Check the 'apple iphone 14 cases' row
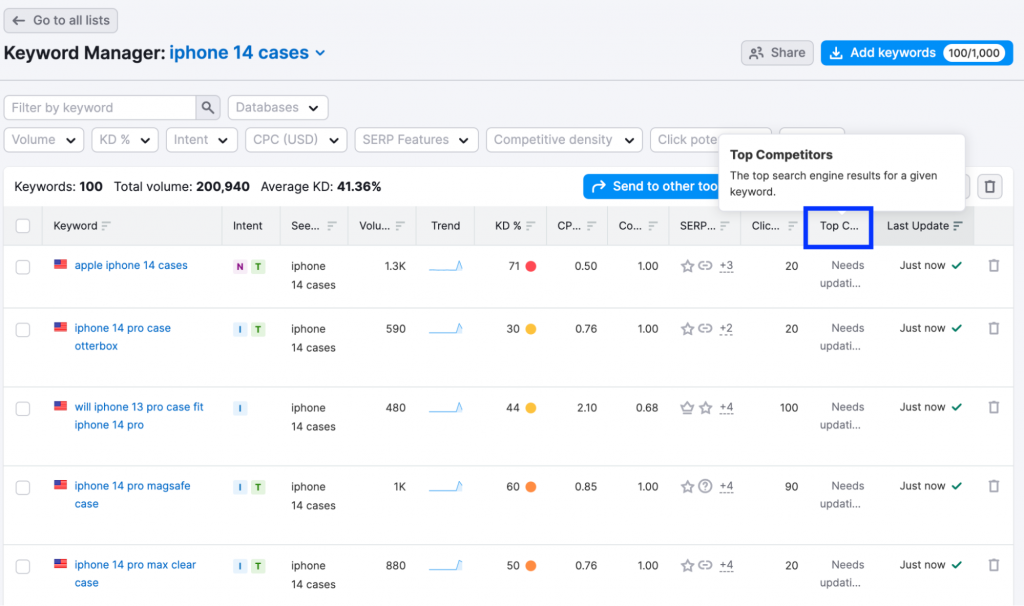The height and width of the screenshot is (606, 1024). tap(23, 267)
